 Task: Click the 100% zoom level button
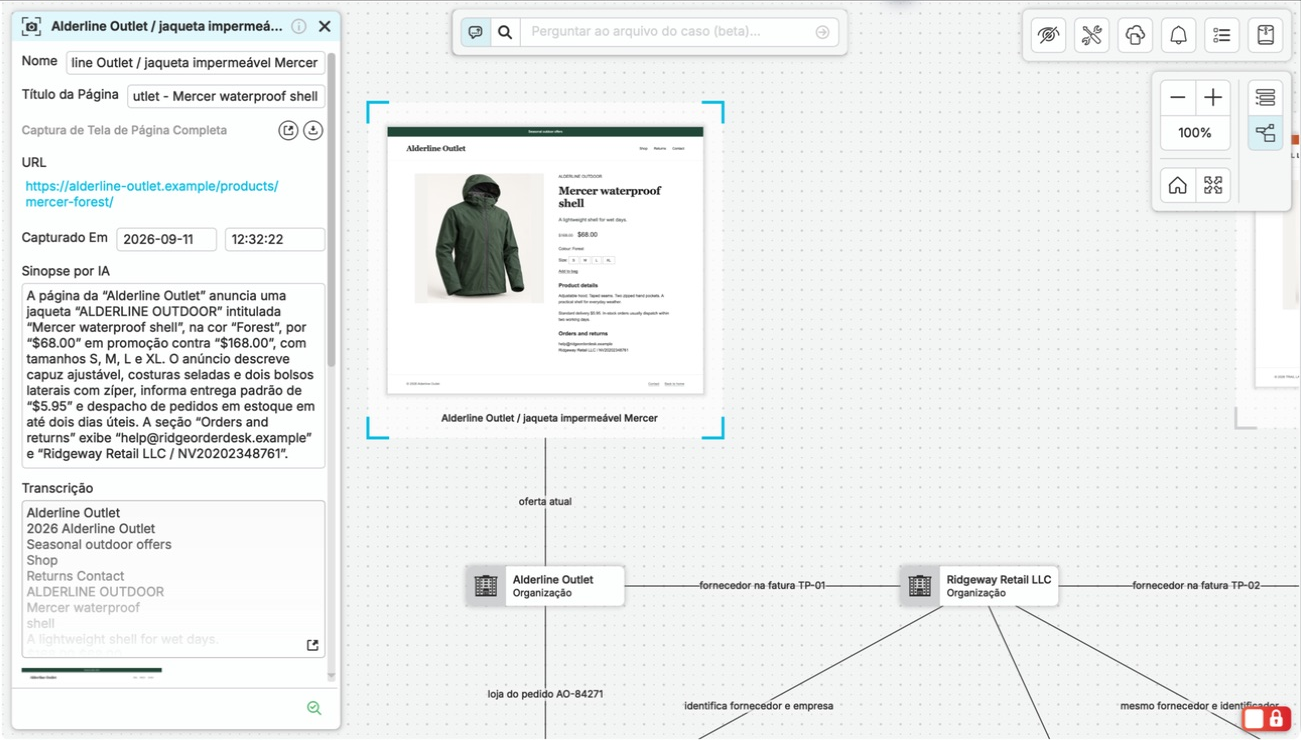[x=1195, y=133]
